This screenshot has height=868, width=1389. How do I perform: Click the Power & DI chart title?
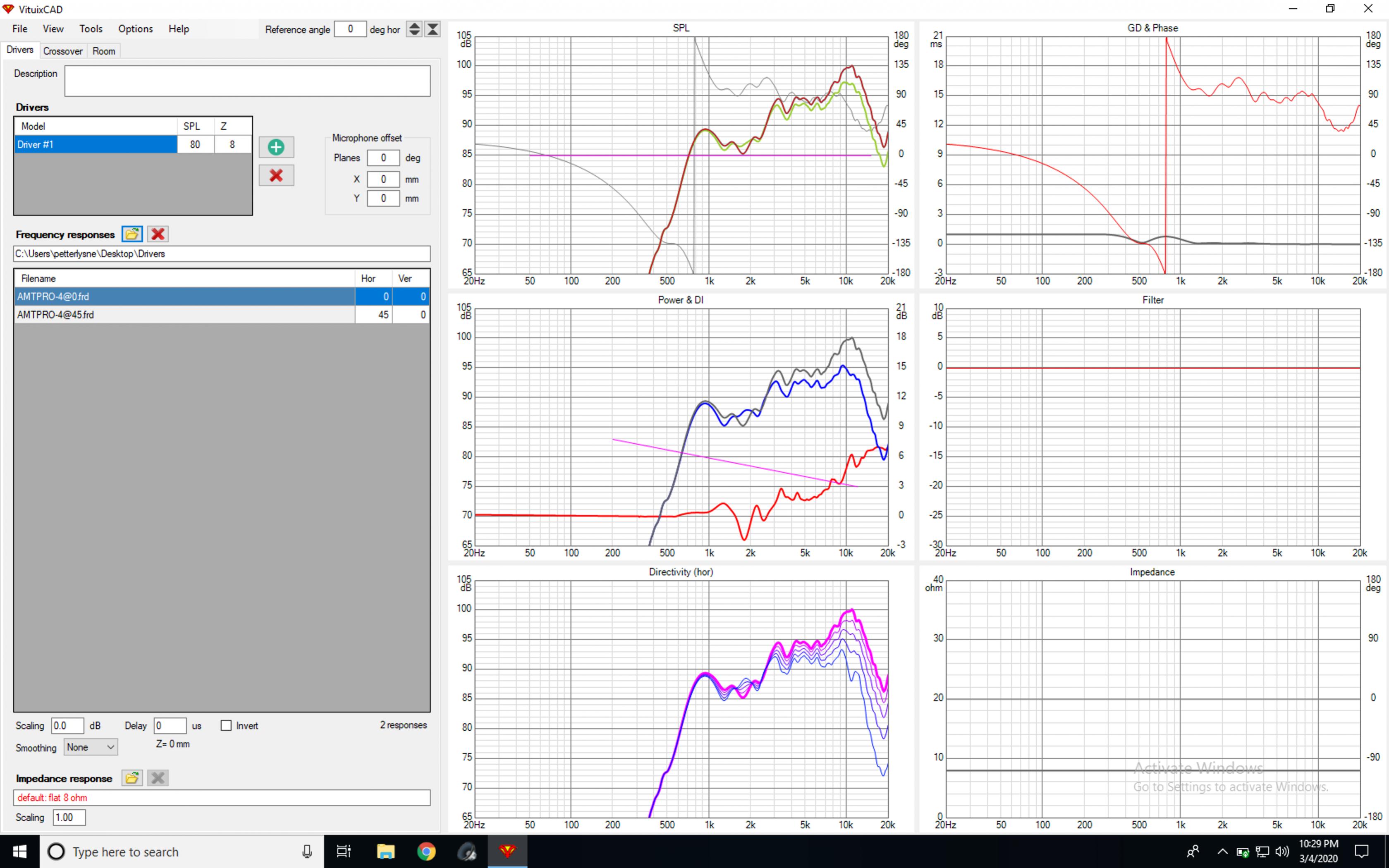(x=681, y=300)
